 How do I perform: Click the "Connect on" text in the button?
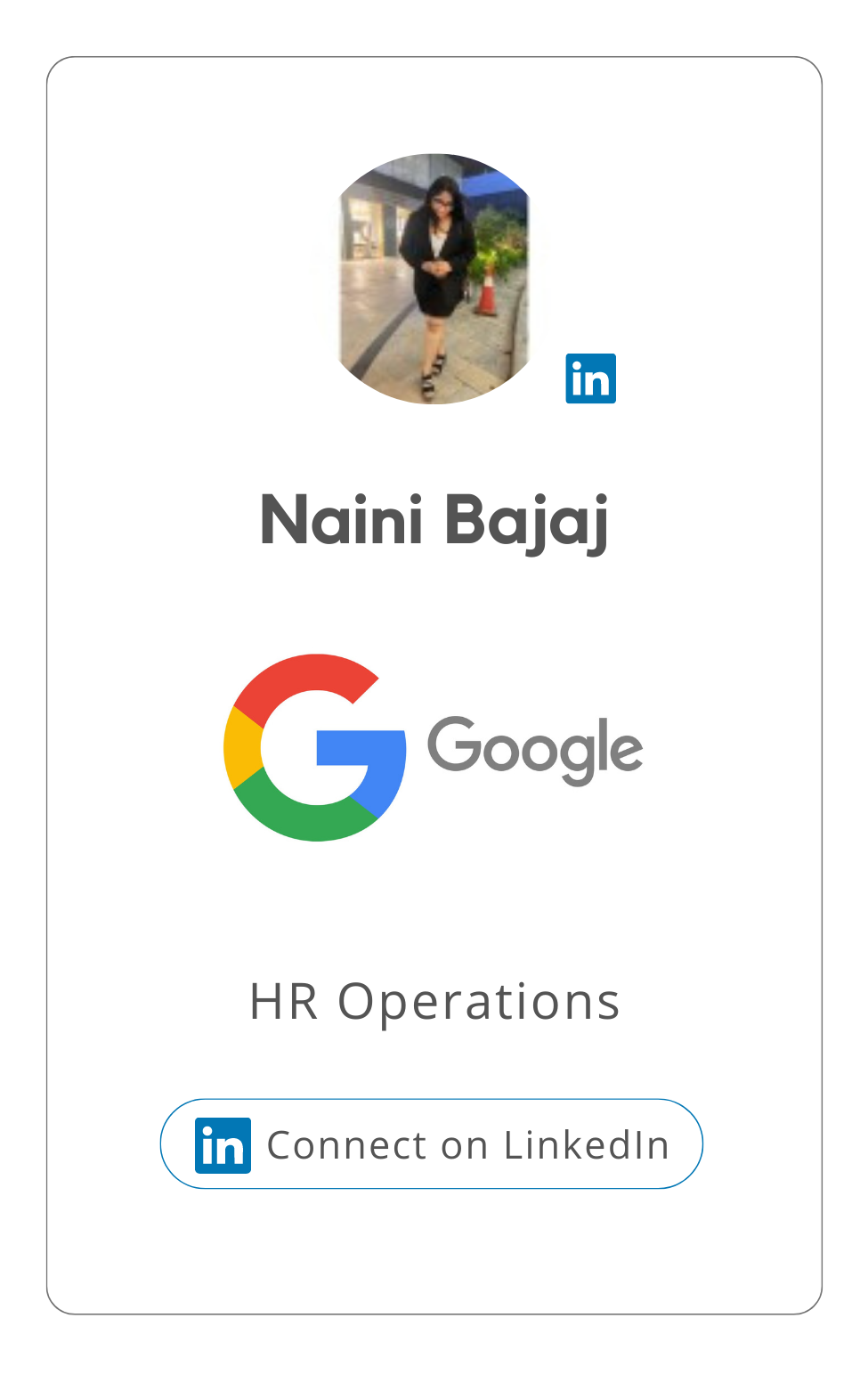coord(378,1146)
